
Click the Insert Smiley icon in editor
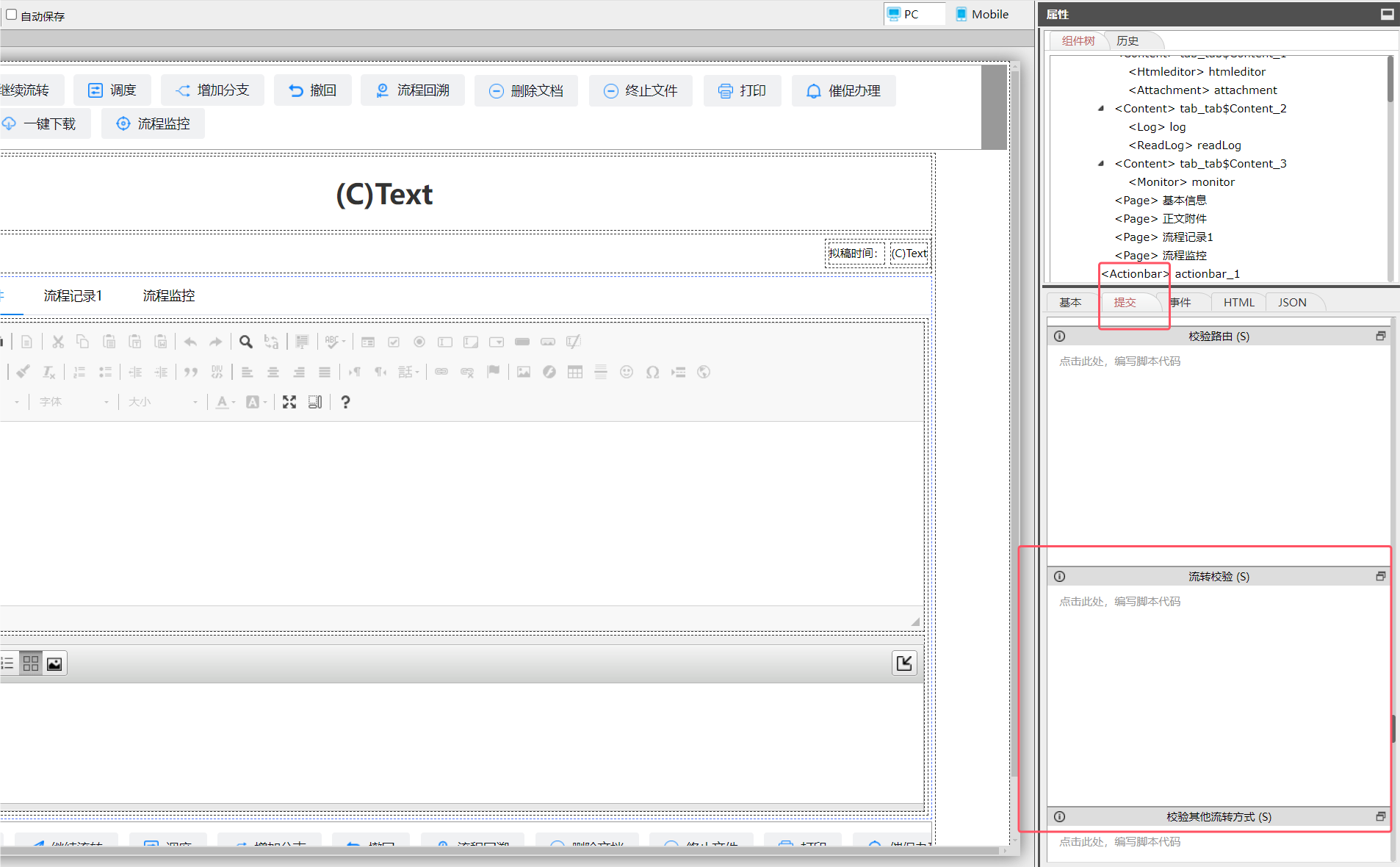point(626,372)
